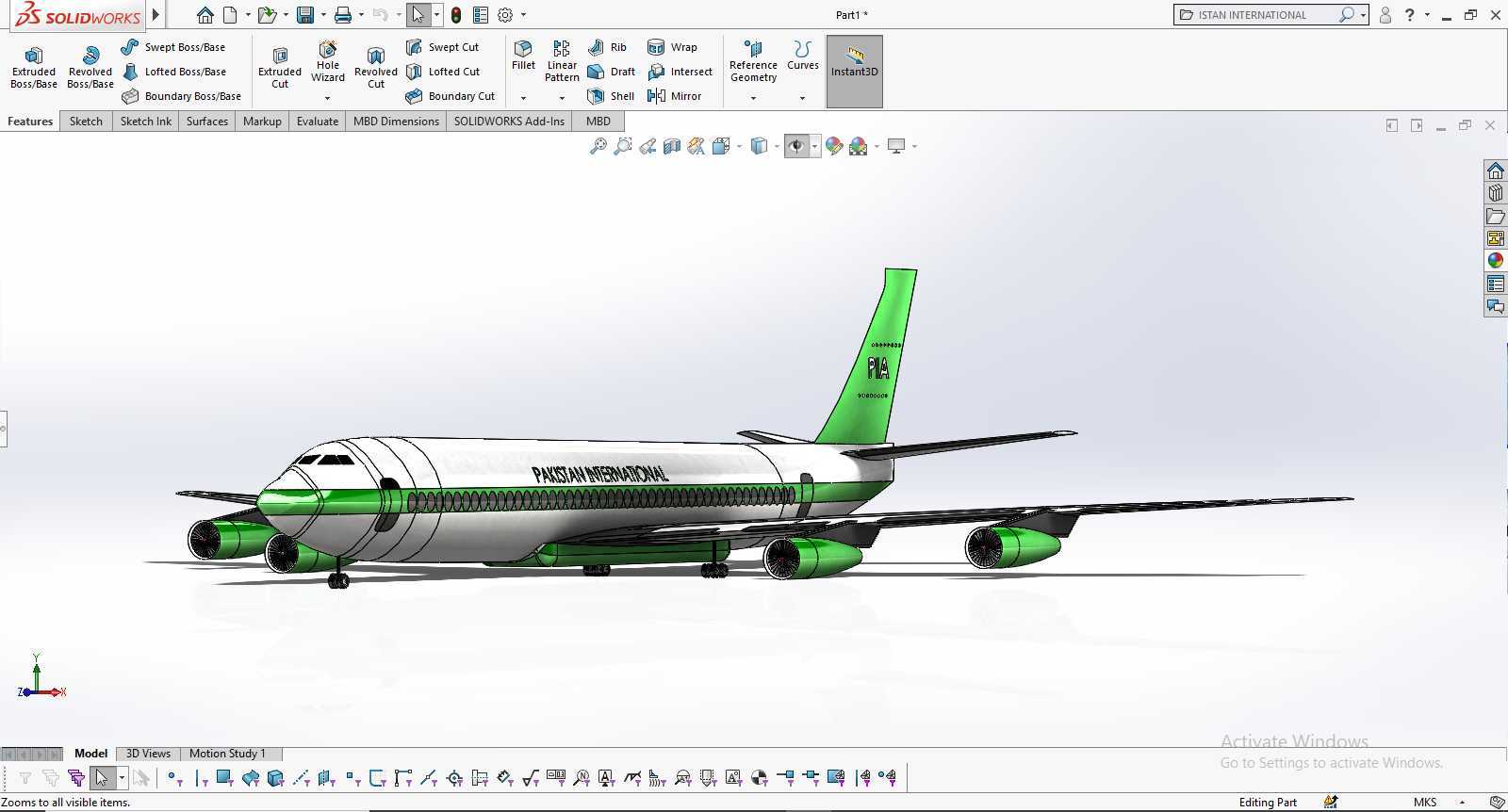Click the Save button
This screenshot has width=1508, height=812.
[x=304, y=15]
